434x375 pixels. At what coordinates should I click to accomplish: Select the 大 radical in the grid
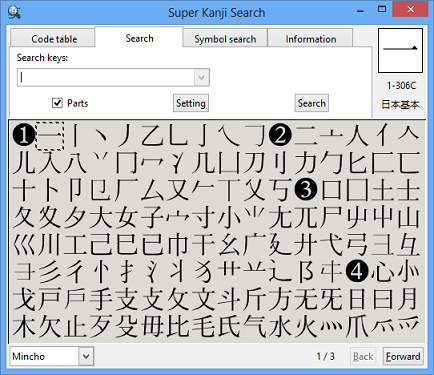(x=101, y=217)
